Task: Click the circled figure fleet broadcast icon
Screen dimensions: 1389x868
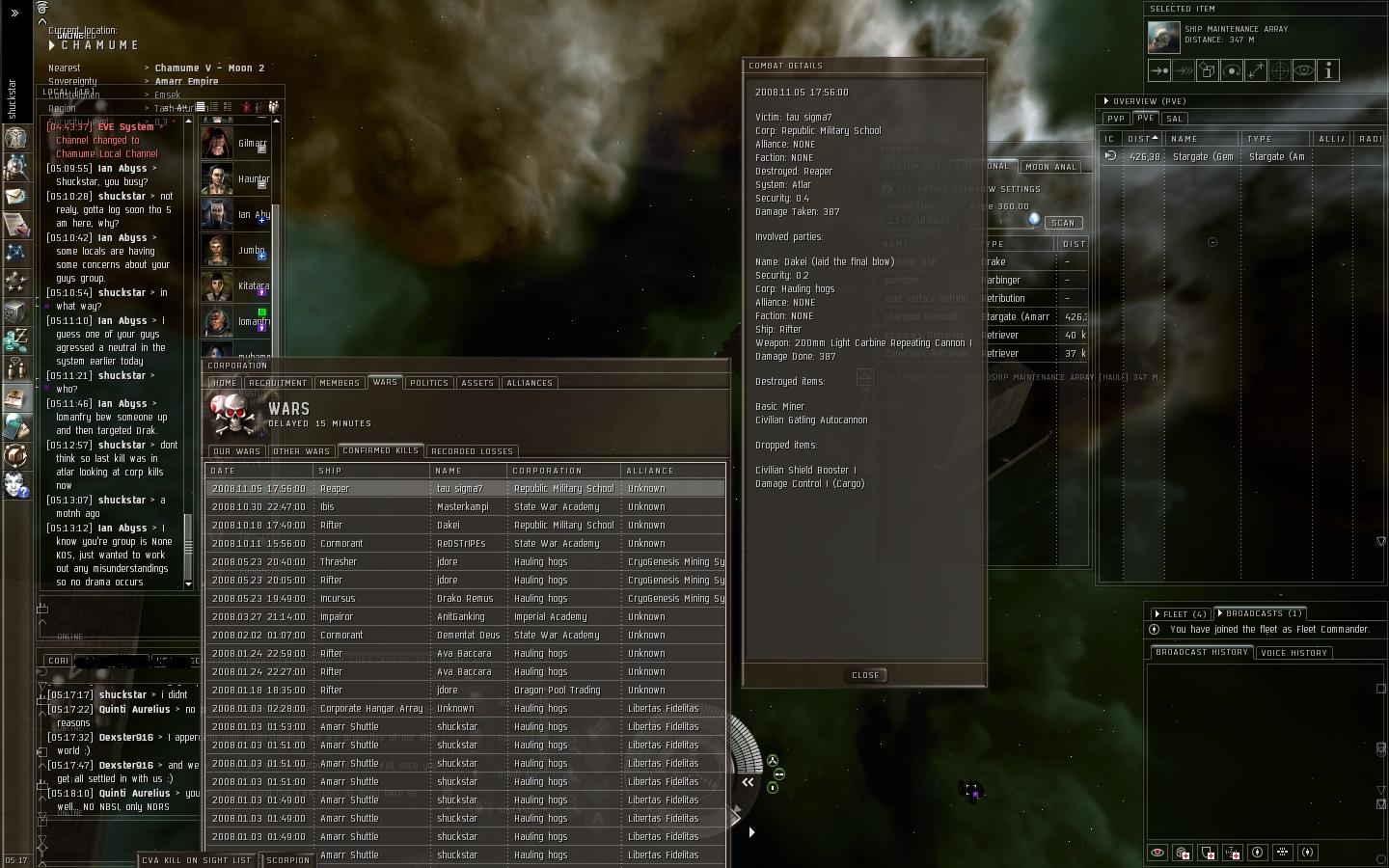Action: point(1258,853)
